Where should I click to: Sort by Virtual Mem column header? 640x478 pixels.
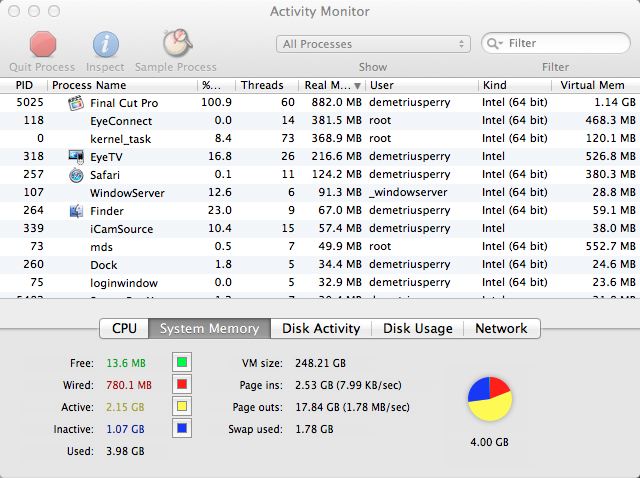point(596,85)
